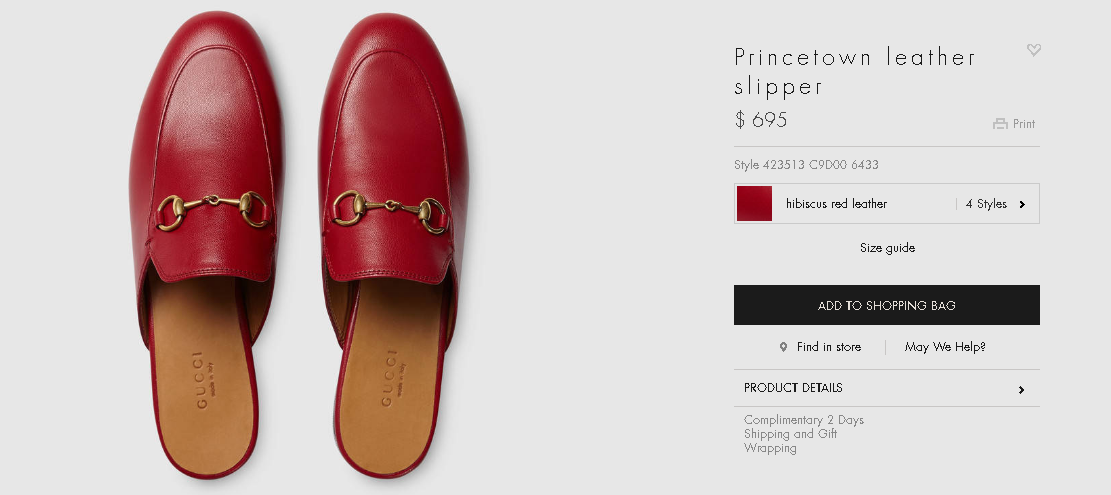Click the complimentary shipping and gift wrapping text
The height and width of the screenshot is (495, 1111).
point(803,434)
